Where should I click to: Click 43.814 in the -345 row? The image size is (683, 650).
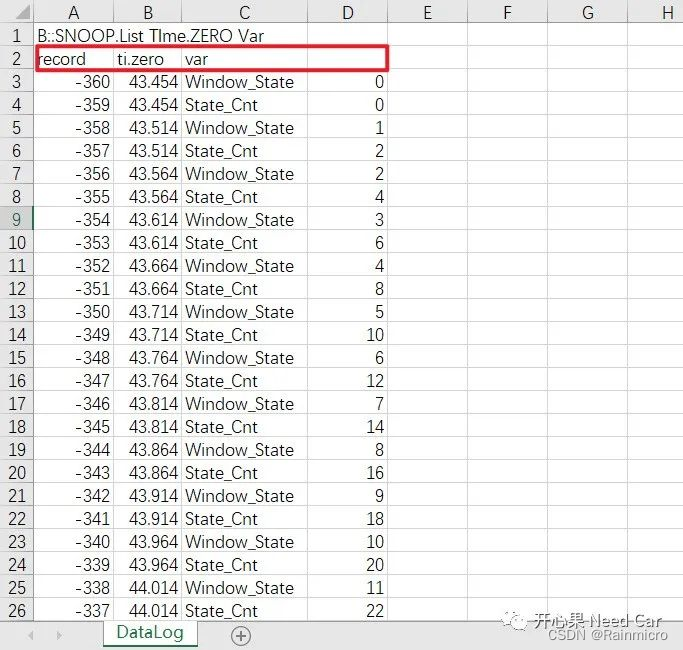coord(148,427)
